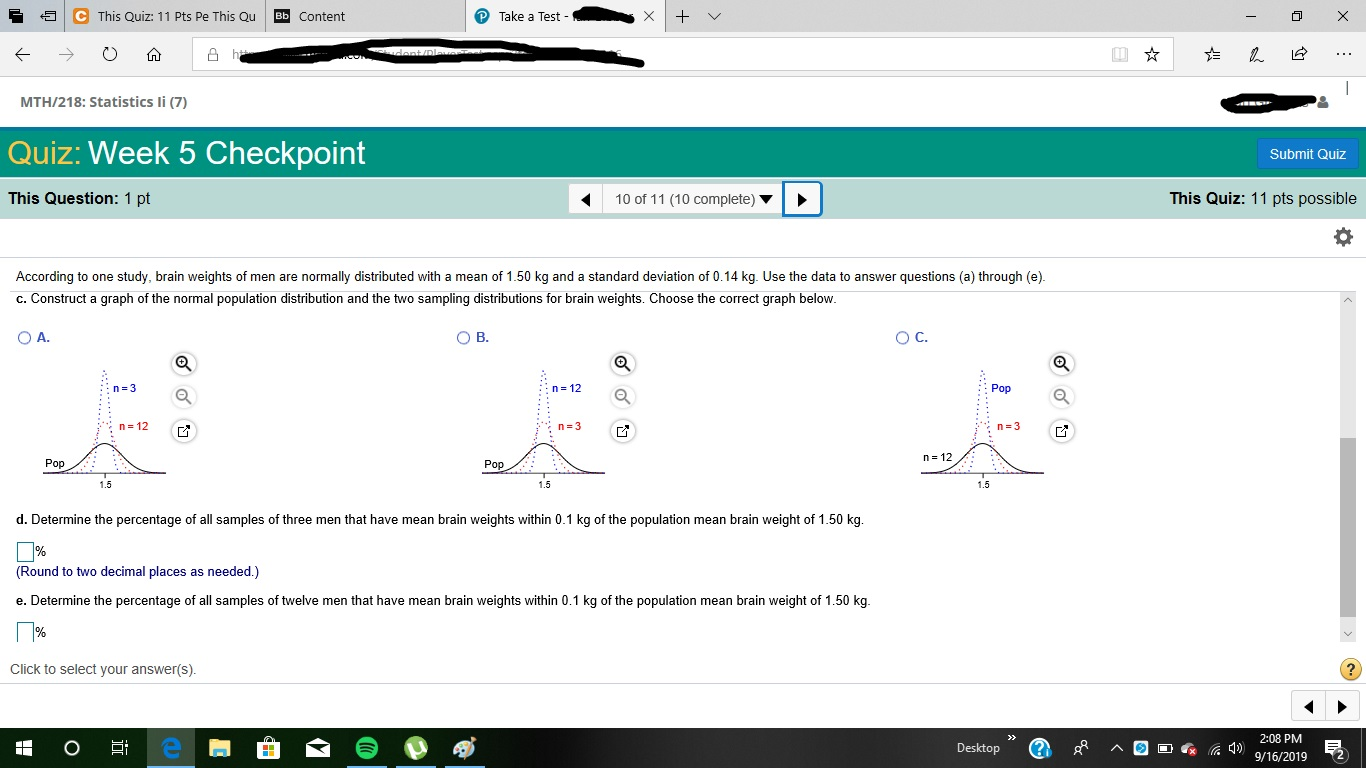The width and height of the screenshot is (1366, 768).
Task: Open WhatsApp from the taskbar
Action: 415,747
